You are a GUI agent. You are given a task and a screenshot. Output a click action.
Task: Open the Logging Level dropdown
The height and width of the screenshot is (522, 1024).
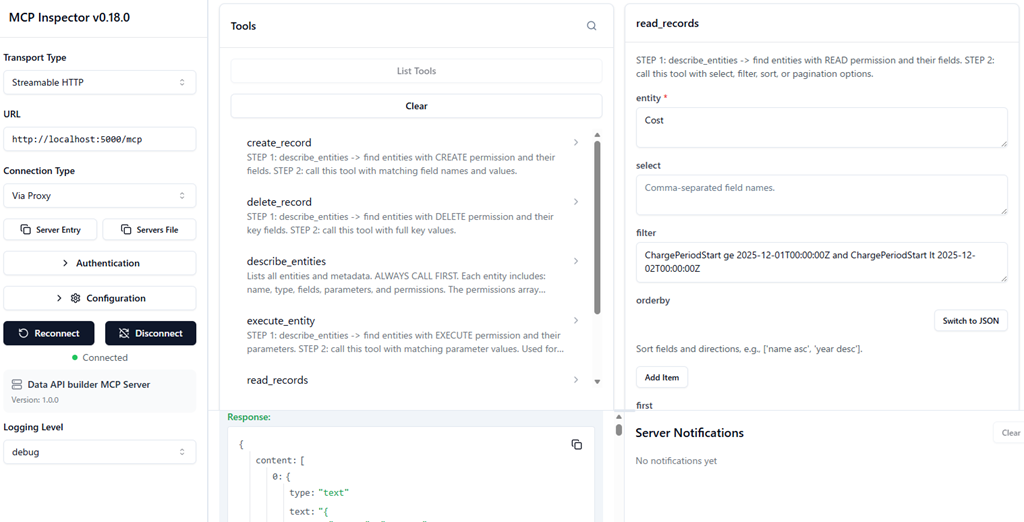99,452
